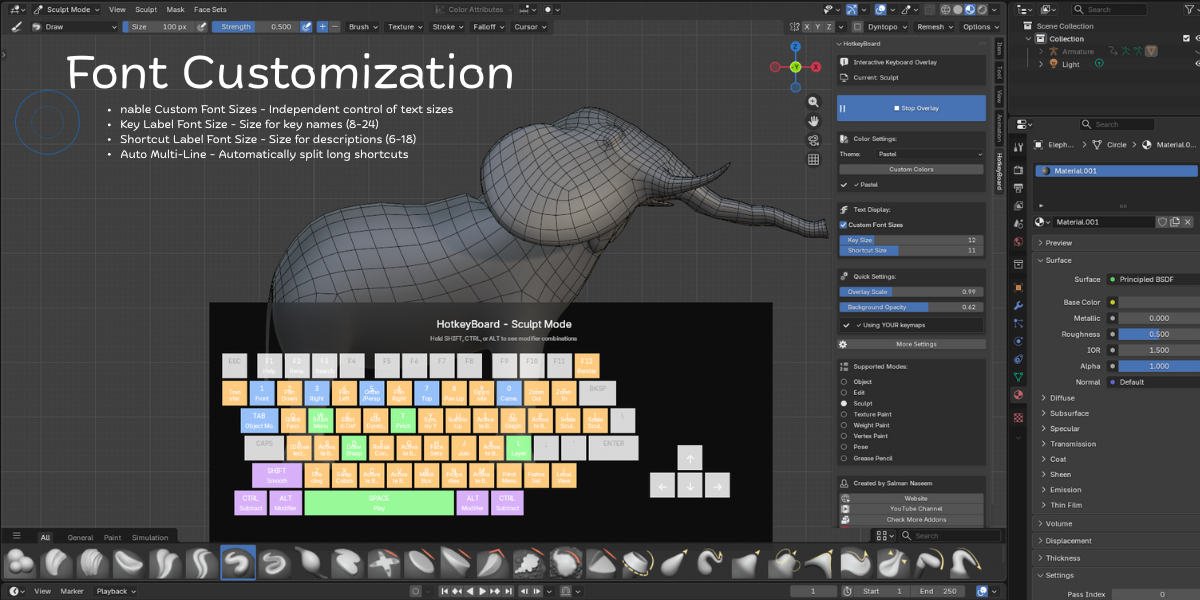Click the zoom magnifier icon in viewport
This screenshot has width=1200, height=600.
pos(814,102)
